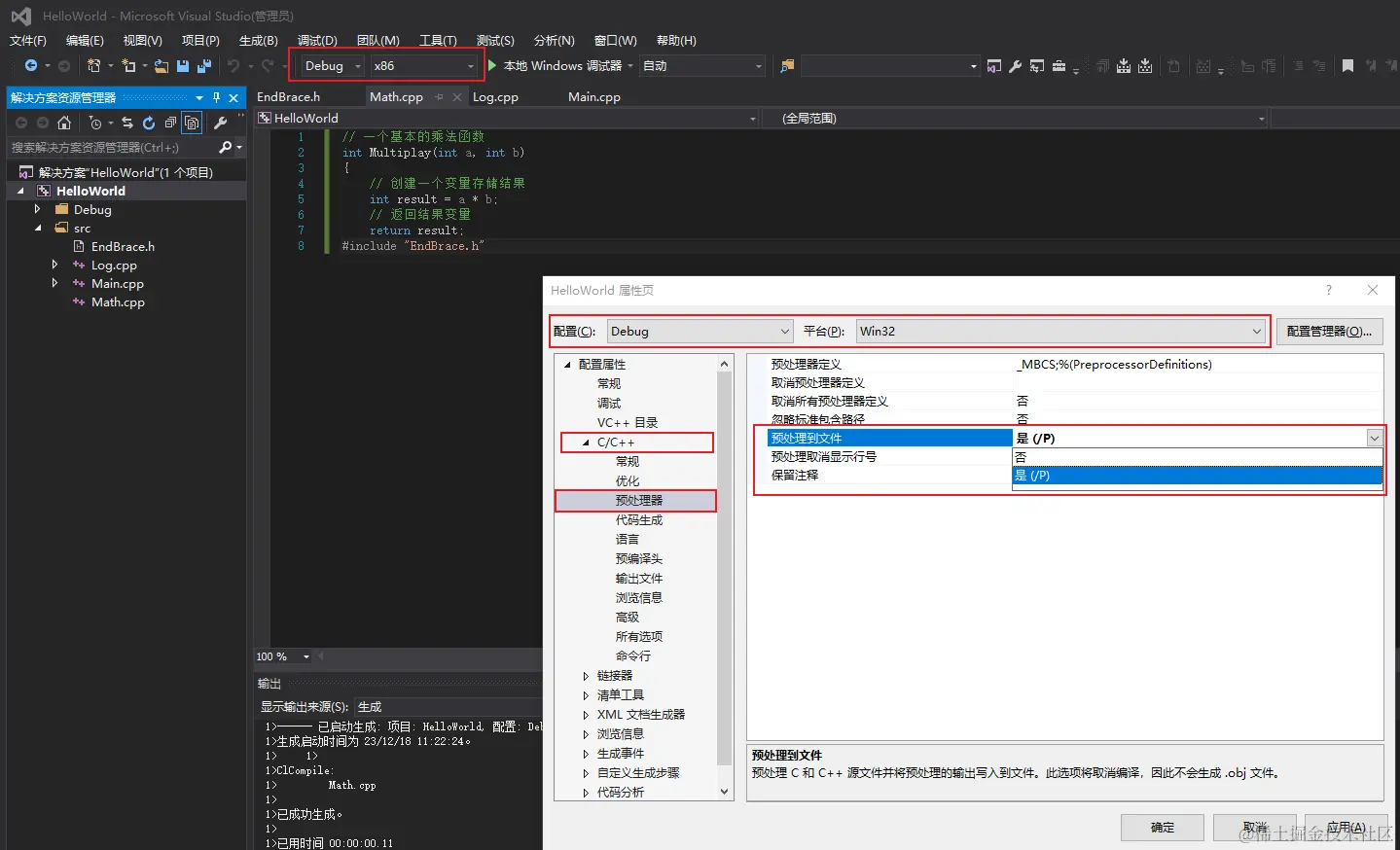The width and height of the screenshot is (1400, 850).
Task: Open the 配置 Debug dropdown in property page
Action: click(700, 331)
